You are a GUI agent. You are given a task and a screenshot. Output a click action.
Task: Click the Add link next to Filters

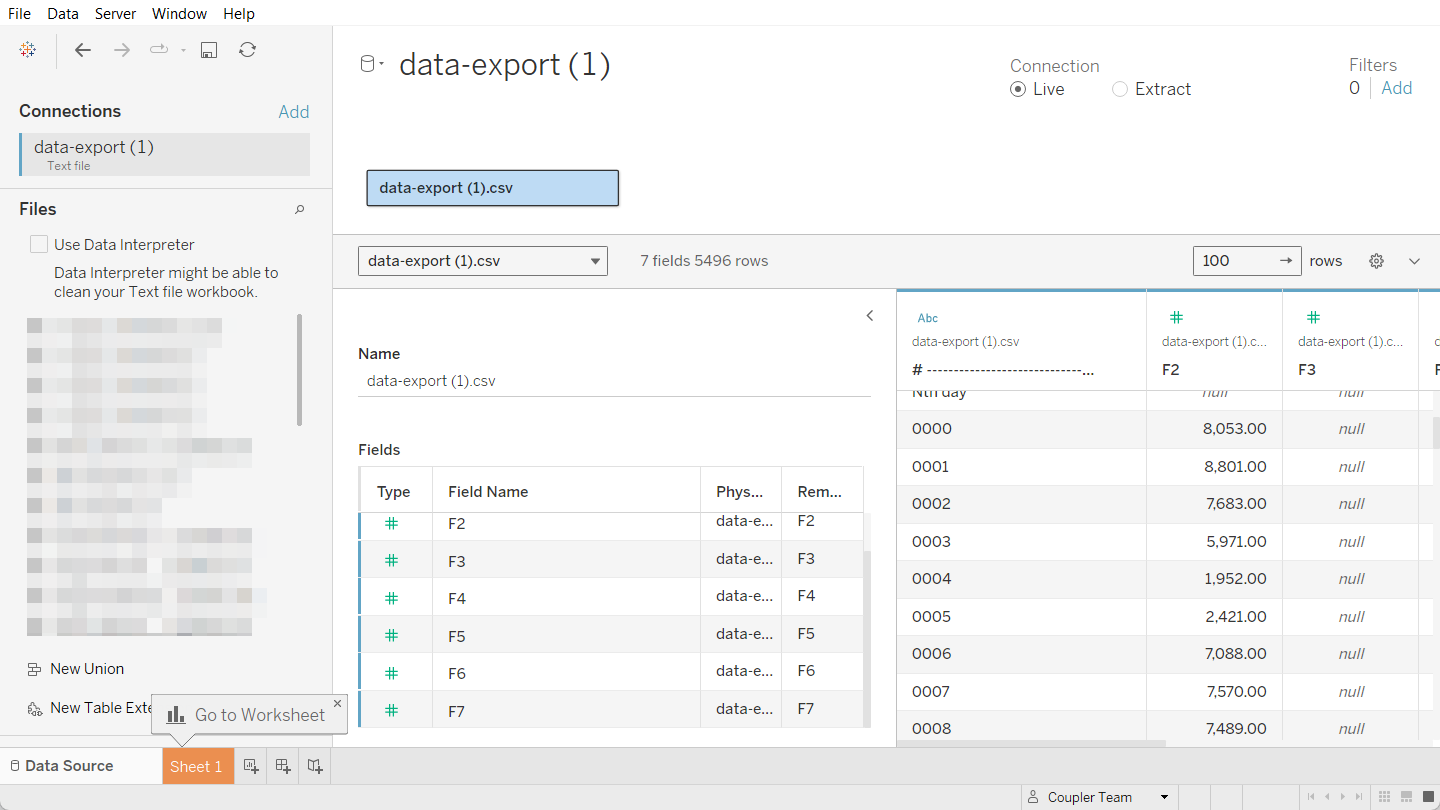[x=1396, y=87]
